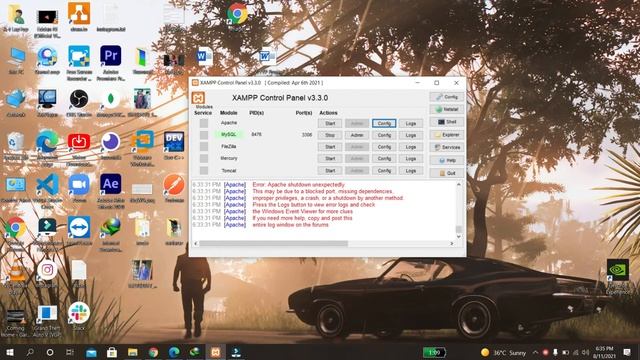Select the Adobe After Effects desktop icon
Viewport: 640px width, 360px height.
[x=111, y=184]
